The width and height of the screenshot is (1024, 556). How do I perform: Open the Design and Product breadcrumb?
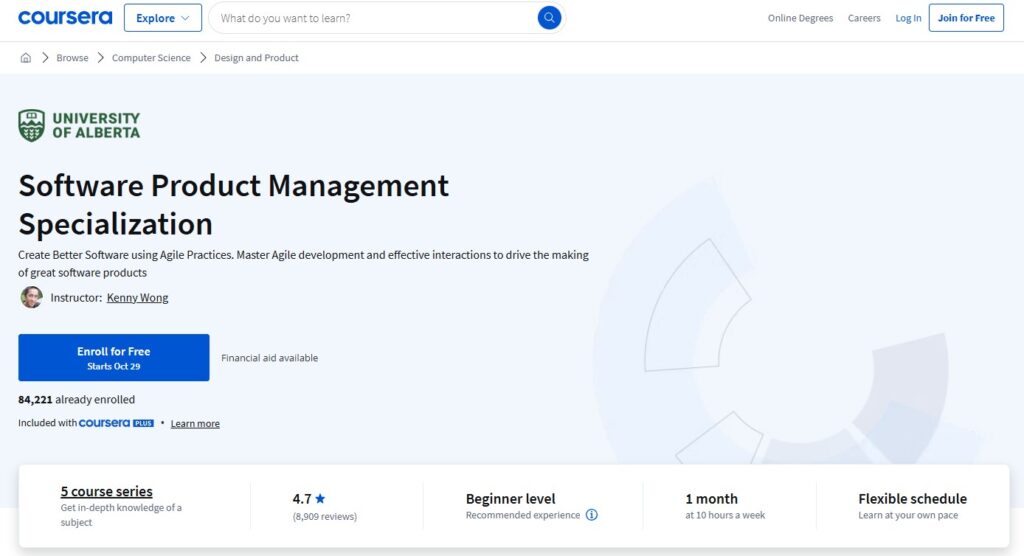[256, 57]
